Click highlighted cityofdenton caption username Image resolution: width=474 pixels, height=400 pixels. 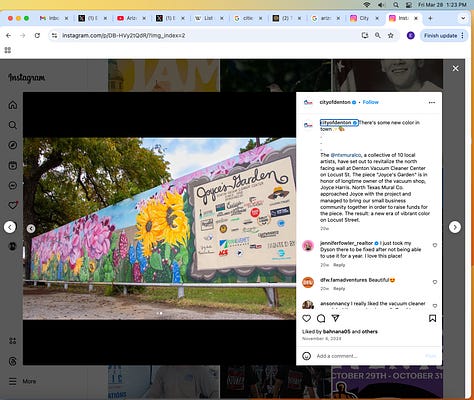[339, 123]
